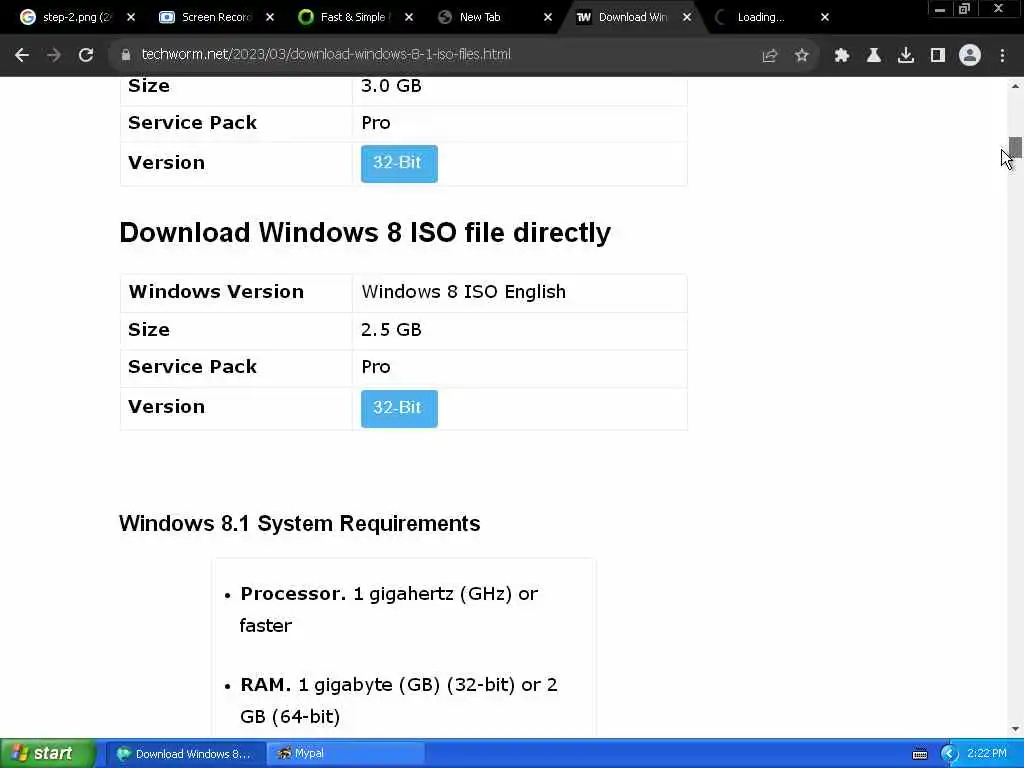Close the step-2.png tab

131,18
